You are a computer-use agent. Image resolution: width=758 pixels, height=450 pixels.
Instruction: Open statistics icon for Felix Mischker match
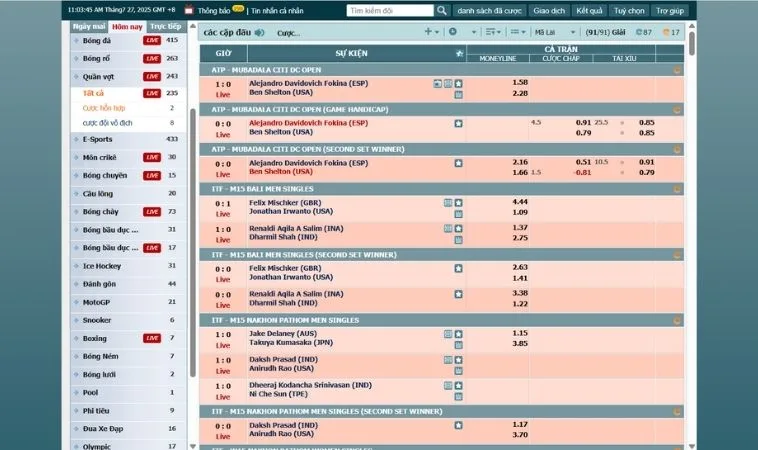pos(448,202)
